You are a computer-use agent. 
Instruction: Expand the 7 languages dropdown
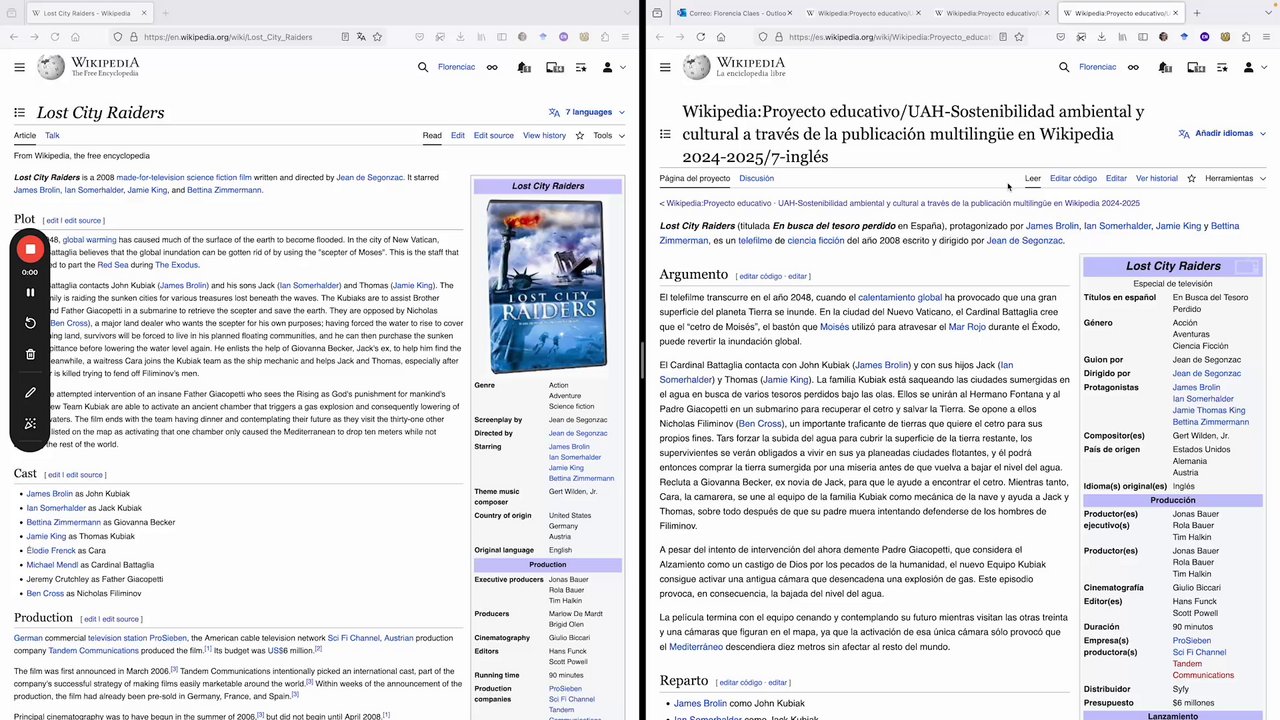pyautogui.click(x=587, y=112)
